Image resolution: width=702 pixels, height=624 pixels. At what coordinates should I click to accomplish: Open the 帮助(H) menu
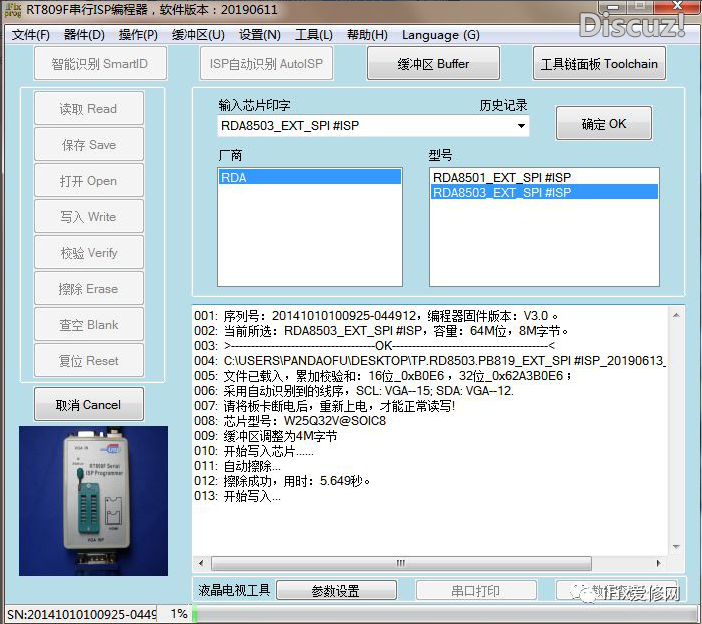[x=367, y=35]
